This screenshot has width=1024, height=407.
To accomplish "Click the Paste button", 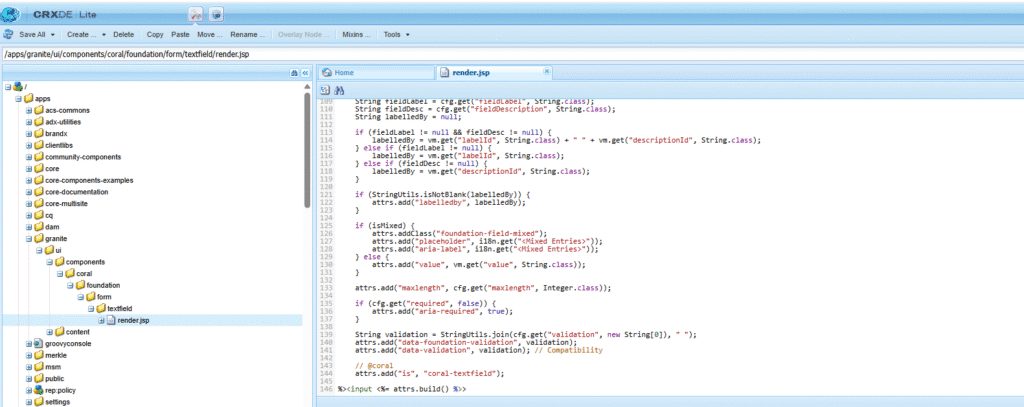I will (180, 34).
